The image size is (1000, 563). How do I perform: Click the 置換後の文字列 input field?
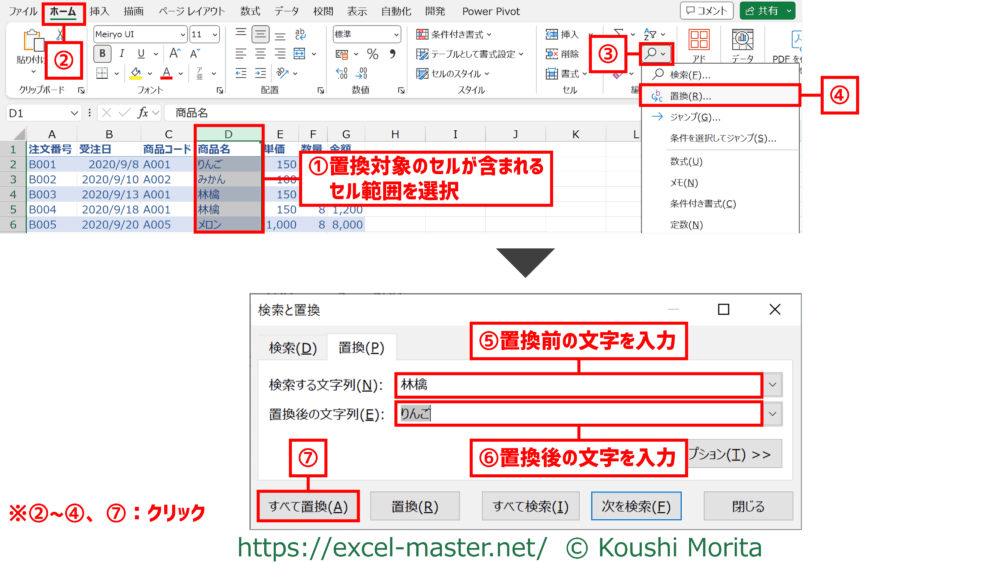578,413
